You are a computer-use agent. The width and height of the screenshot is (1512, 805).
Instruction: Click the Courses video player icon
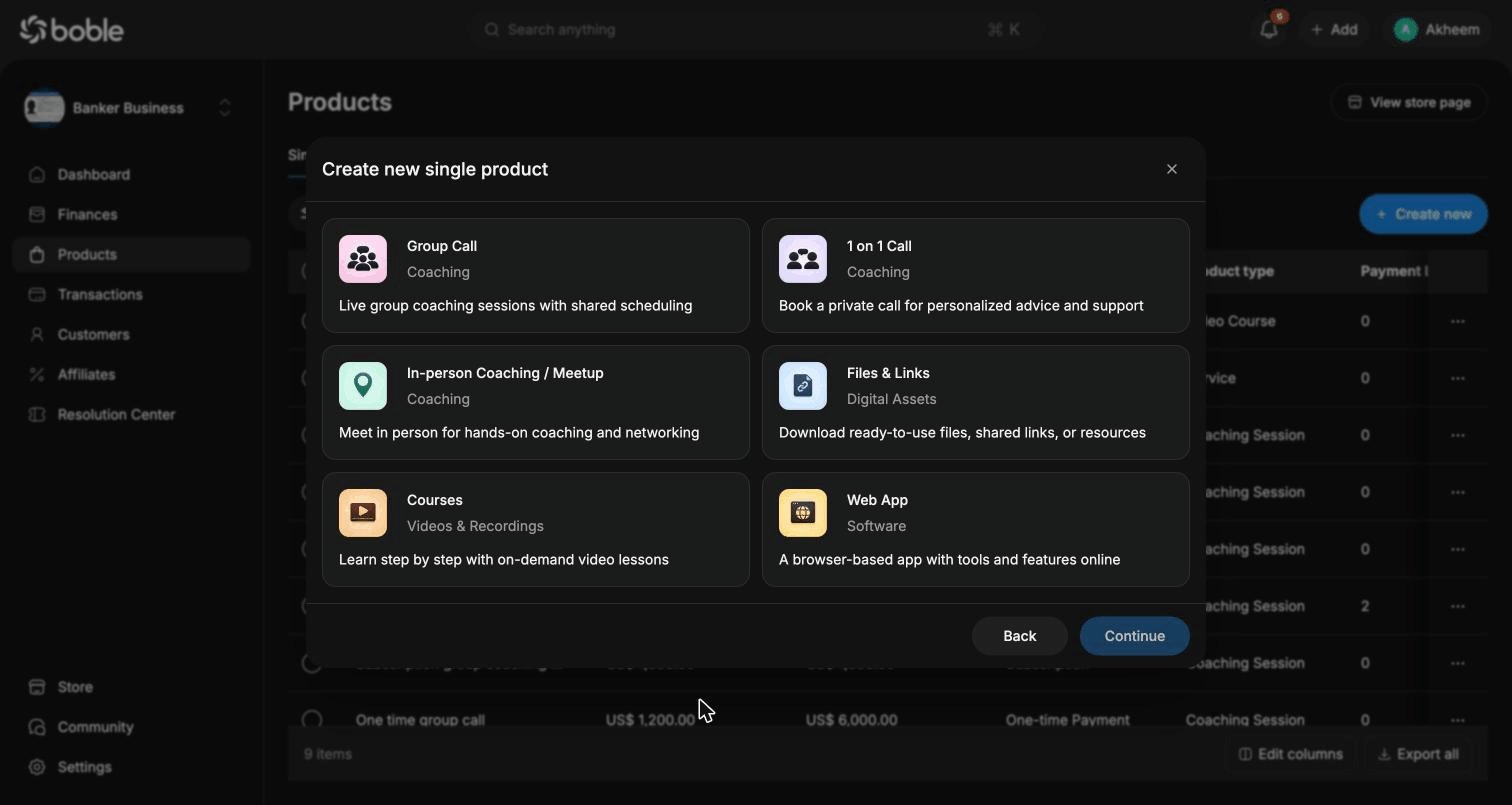(363, 513)
